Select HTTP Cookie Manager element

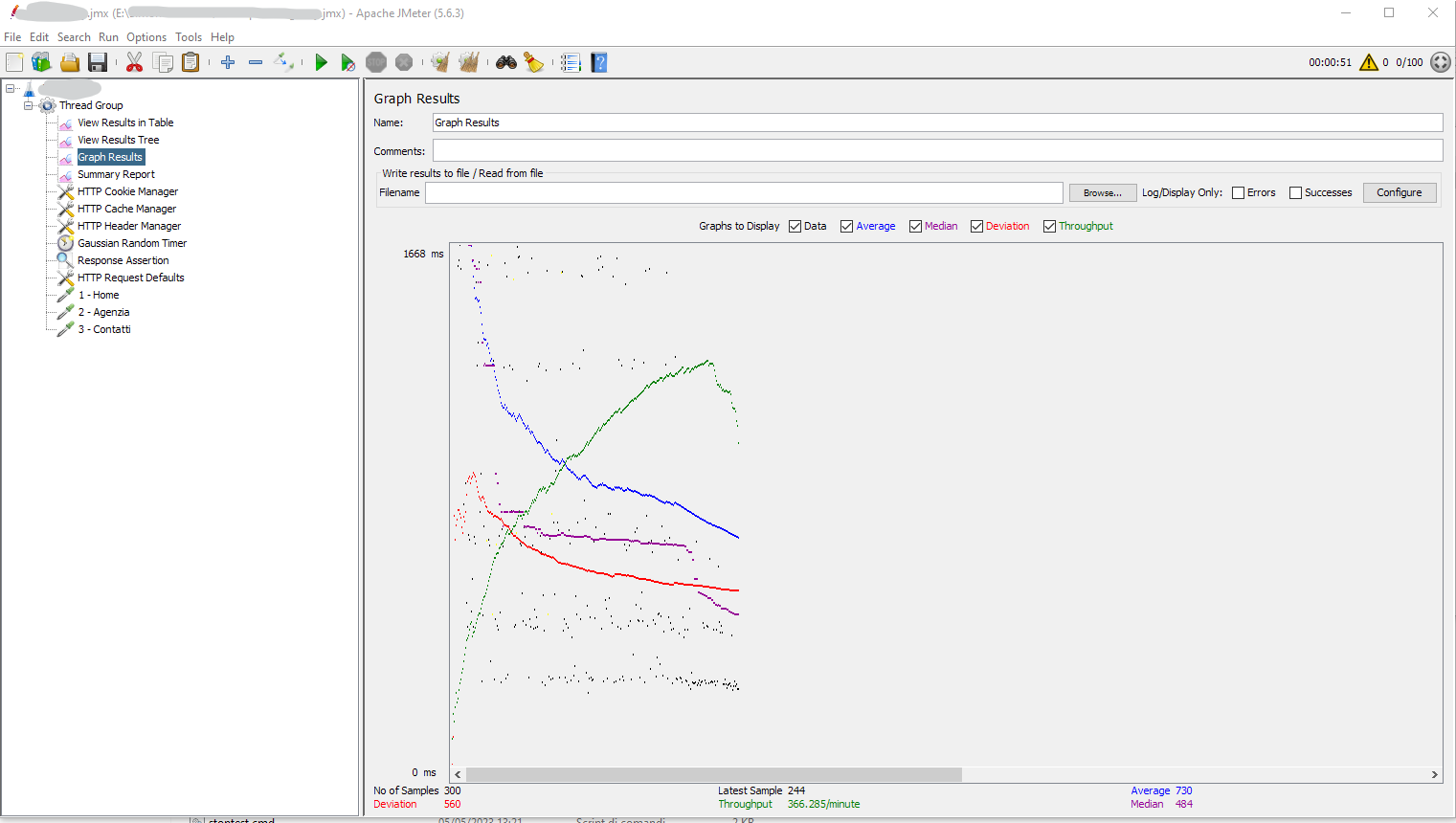tap(127, 191)
